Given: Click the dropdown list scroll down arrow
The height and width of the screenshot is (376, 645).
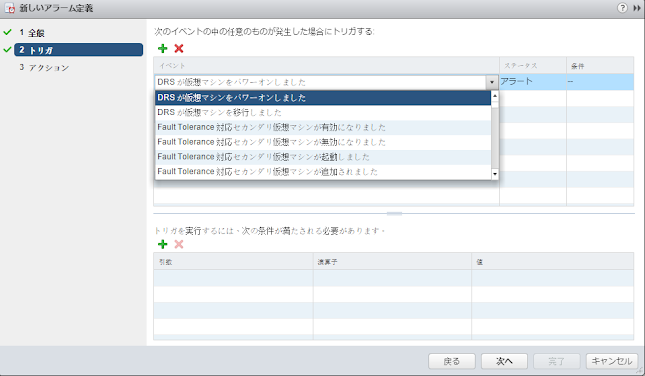Looking at the screenshot, I should (x=495, y=174).
